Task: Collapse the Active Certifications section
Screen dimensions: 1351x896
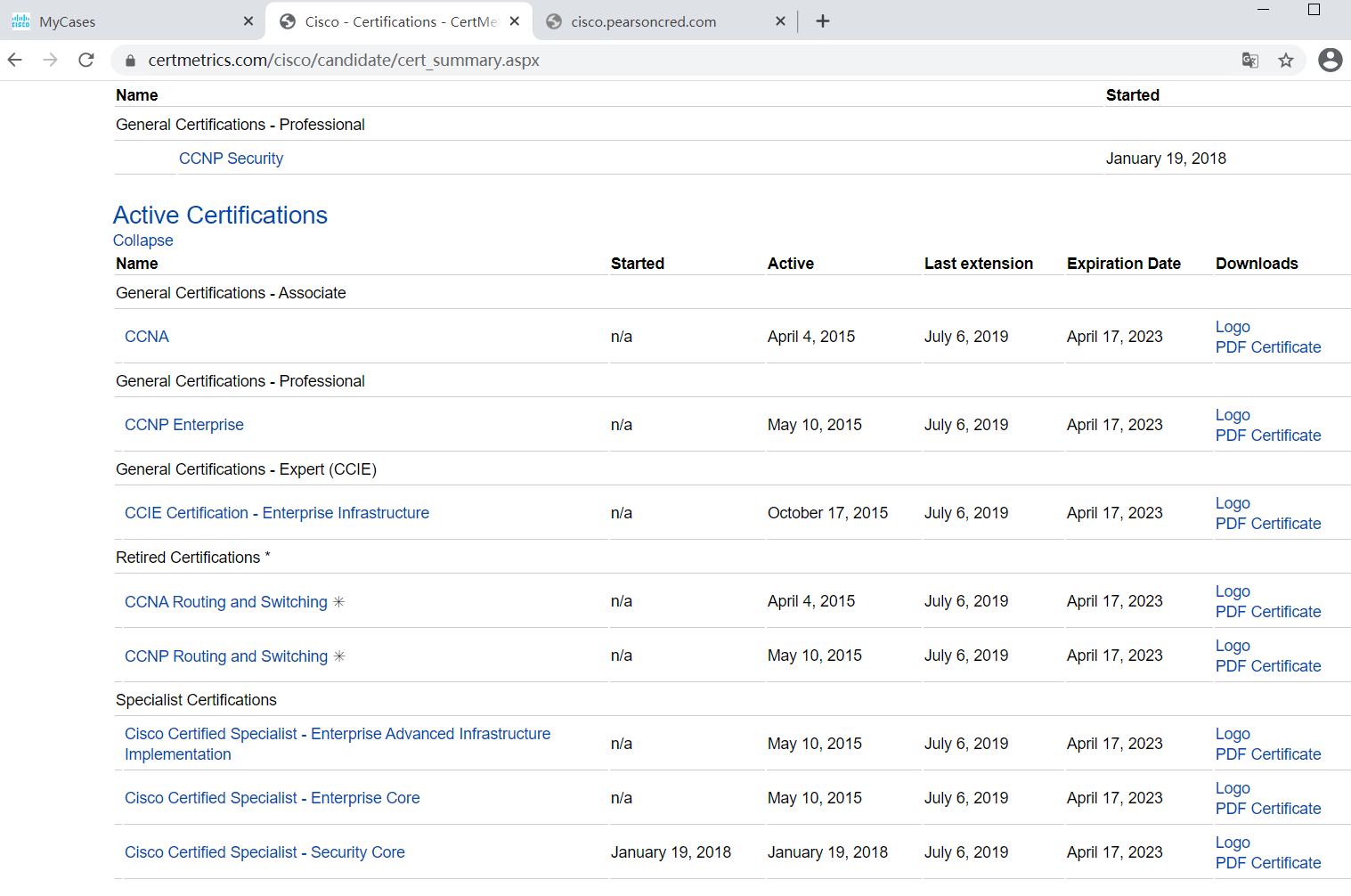Action: [143, 240]
